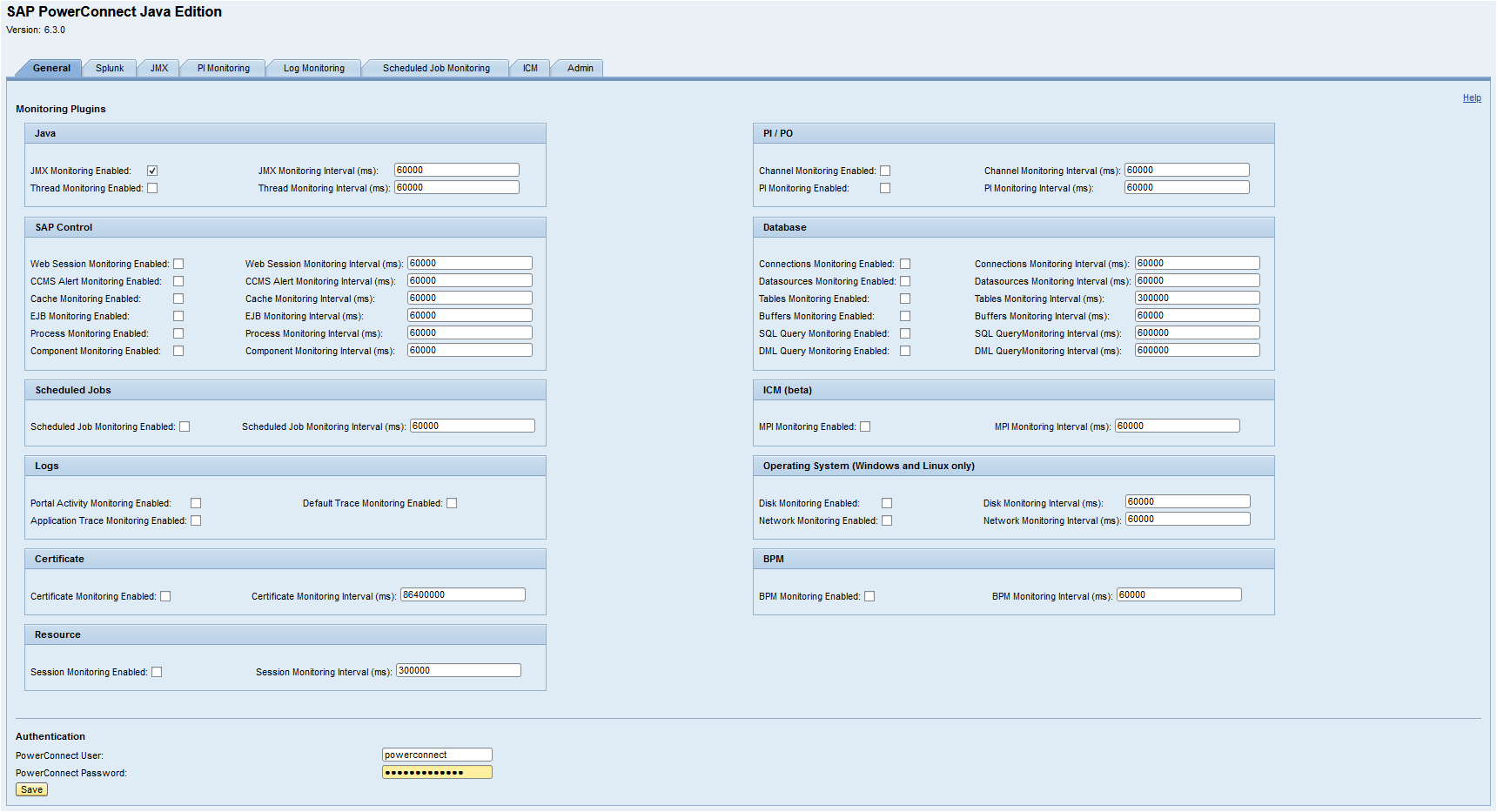Screen dimensions: 1497x812
Task: Enable Certificate Monitoring checkbox
Action: (x=165, y=596)
